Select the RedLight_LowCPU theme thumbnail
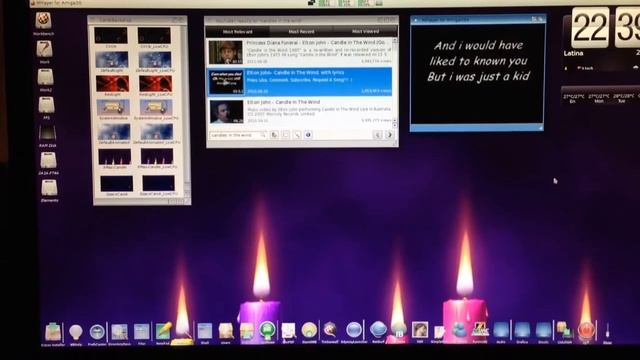This screenshot has width=640, height=360. tap(156, 84)
